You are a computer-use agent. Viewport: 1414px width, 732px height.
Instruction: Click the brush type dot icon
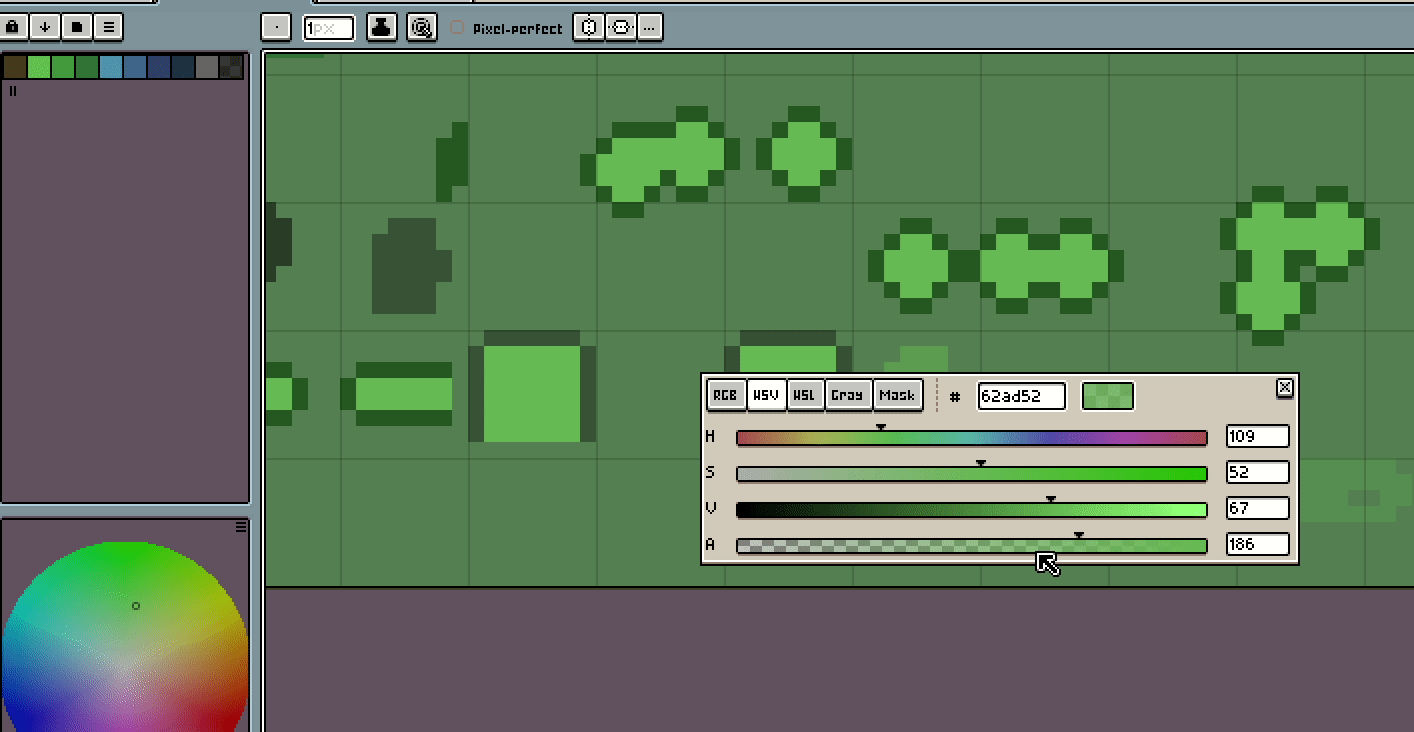[277, 27]
